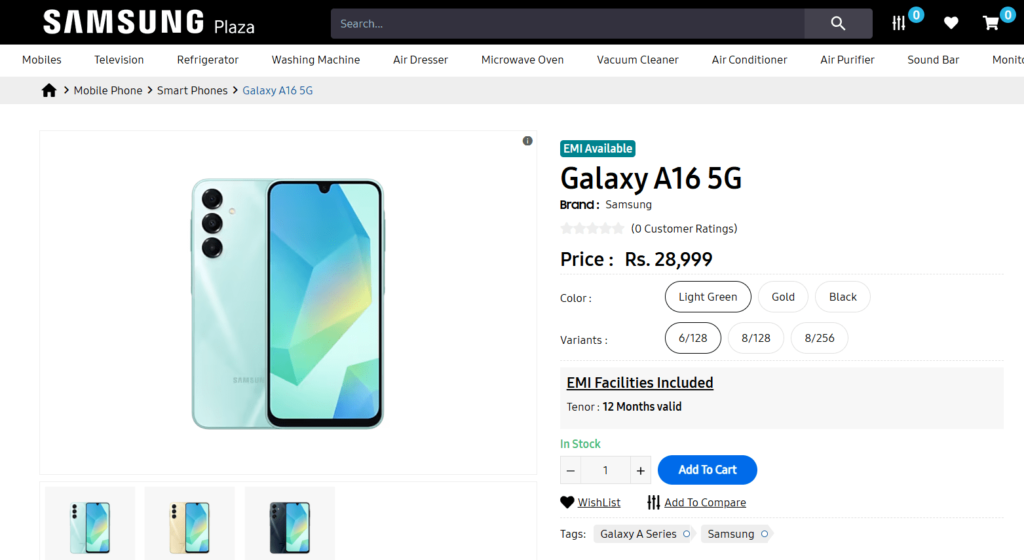The height and width of the screenshot is (560, 1024).
Task: Open the shopping cart icon
Action: [991, 23]
